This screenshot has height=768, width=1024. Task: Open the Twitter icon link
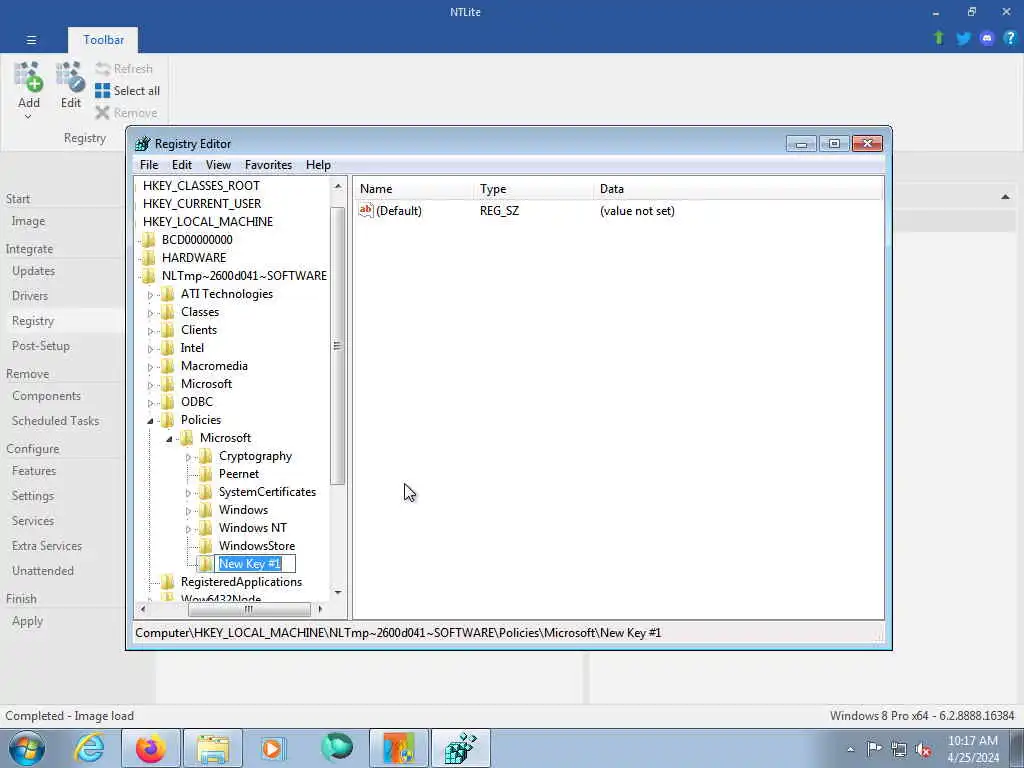coord(963,39)
